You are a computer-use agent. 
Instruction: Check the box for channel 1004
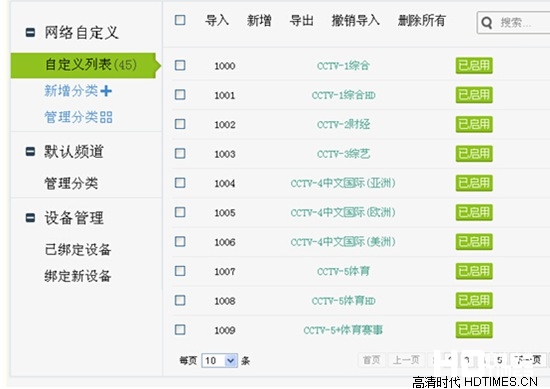(180, 183)
